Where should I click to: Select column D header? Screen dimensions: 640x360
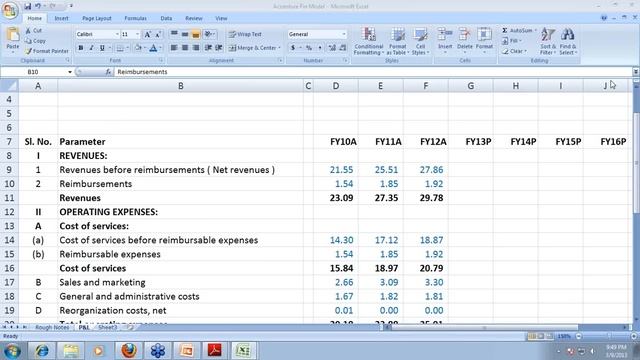click(x=336, y=86)
